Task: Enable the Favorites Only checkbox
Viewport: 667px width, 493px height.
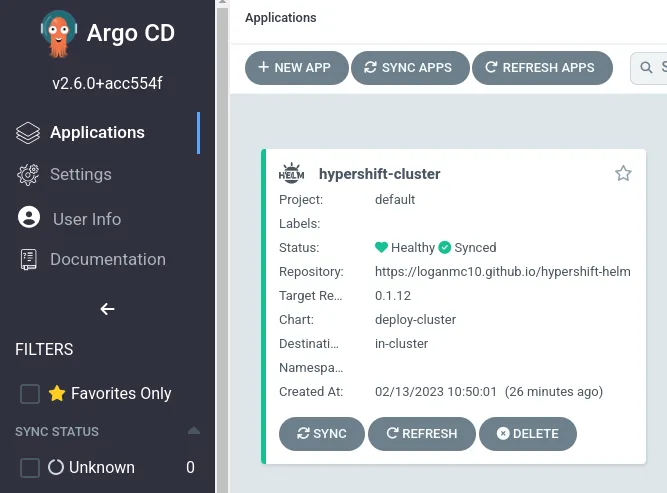Action: 30,394
